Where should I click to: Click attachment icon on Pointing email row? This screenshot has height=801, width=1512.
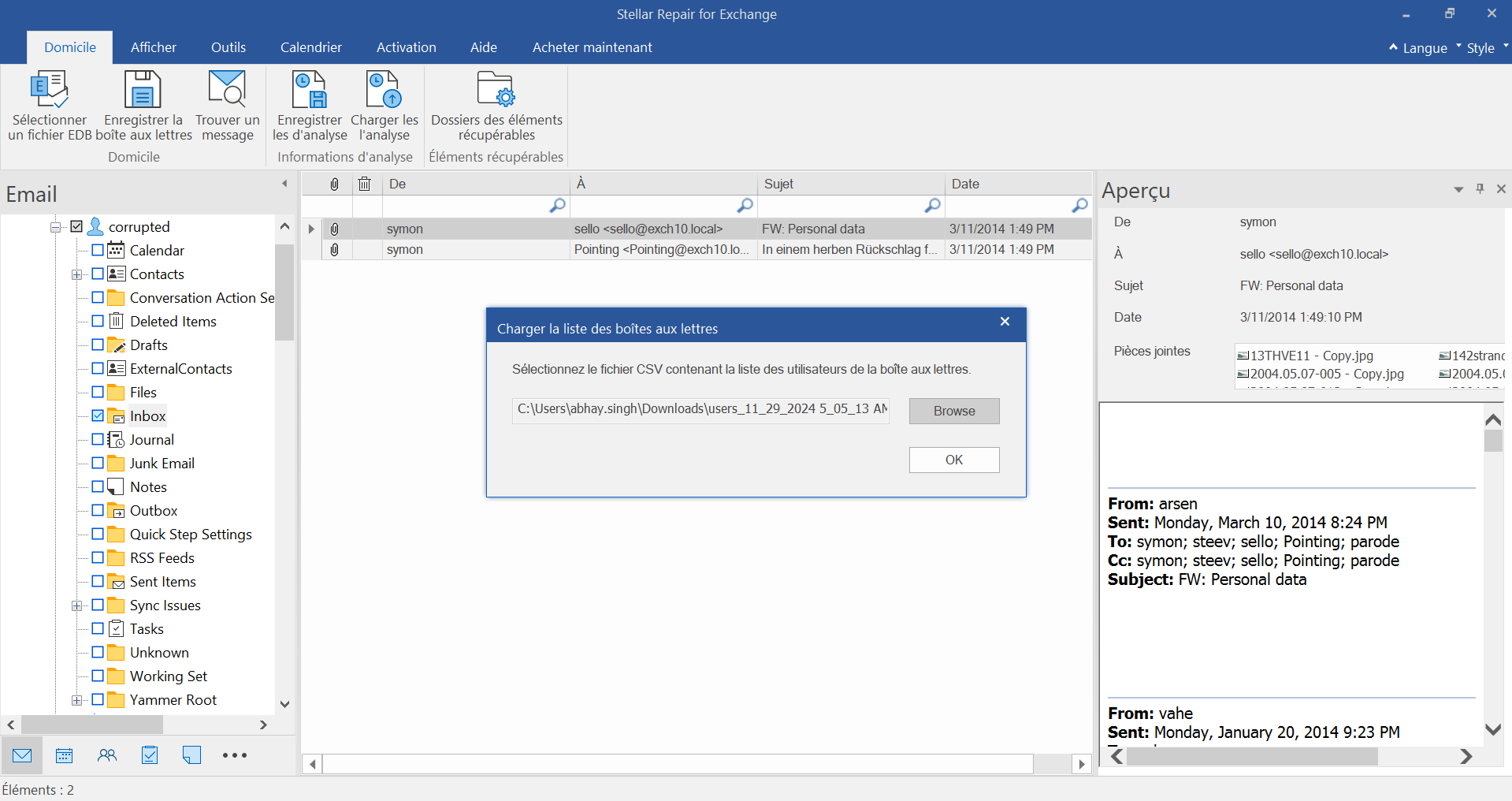pyautogui.click(x=334, y=250)
